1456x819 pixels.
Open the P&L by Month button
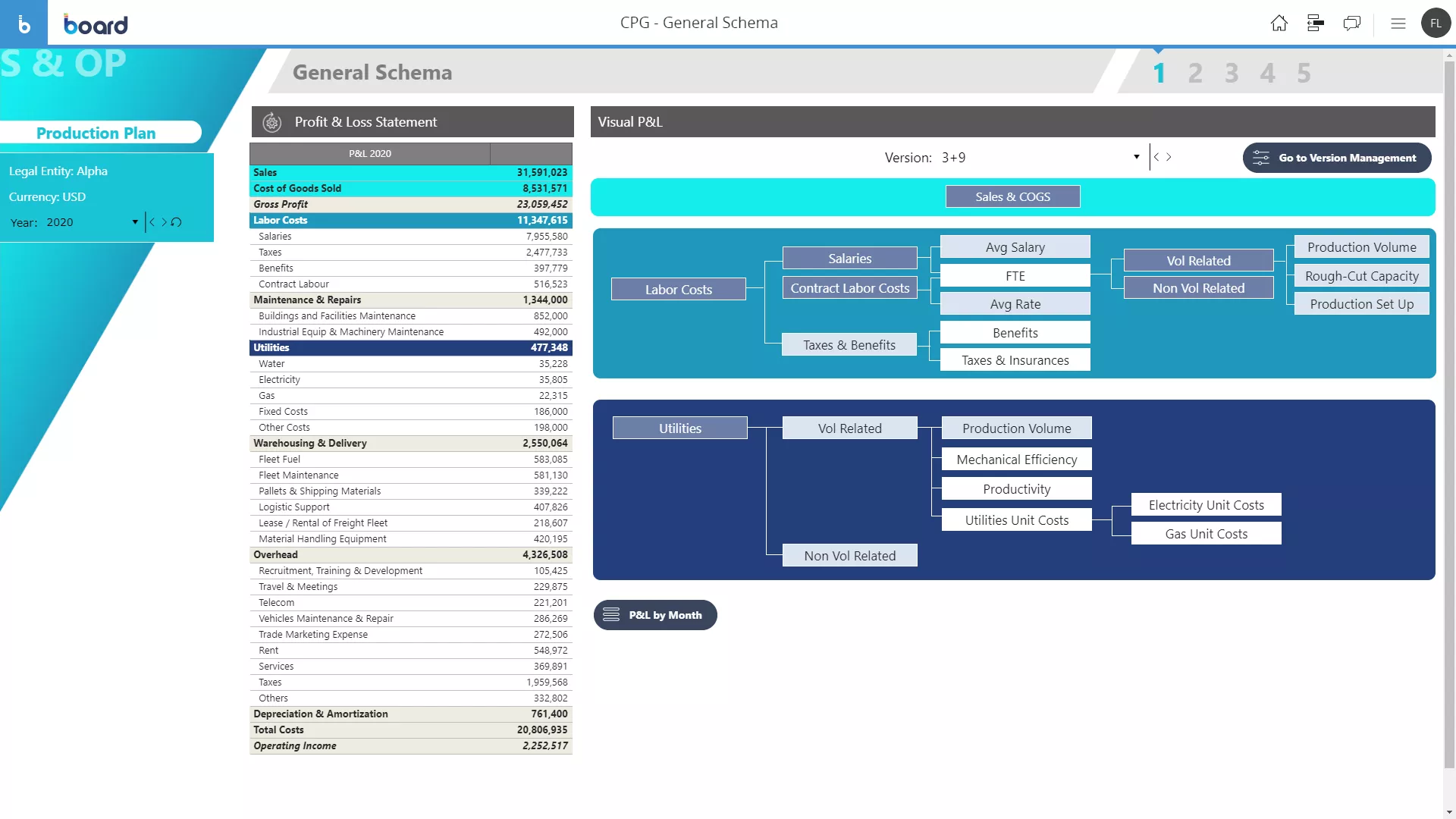click(654, 615)
